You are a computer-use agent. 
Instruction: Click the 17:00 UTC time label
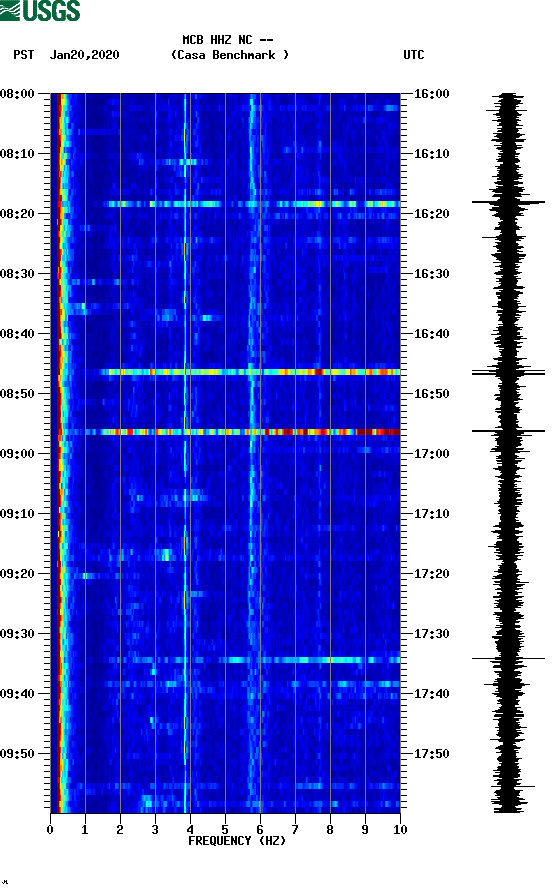[x=431, y=454]
